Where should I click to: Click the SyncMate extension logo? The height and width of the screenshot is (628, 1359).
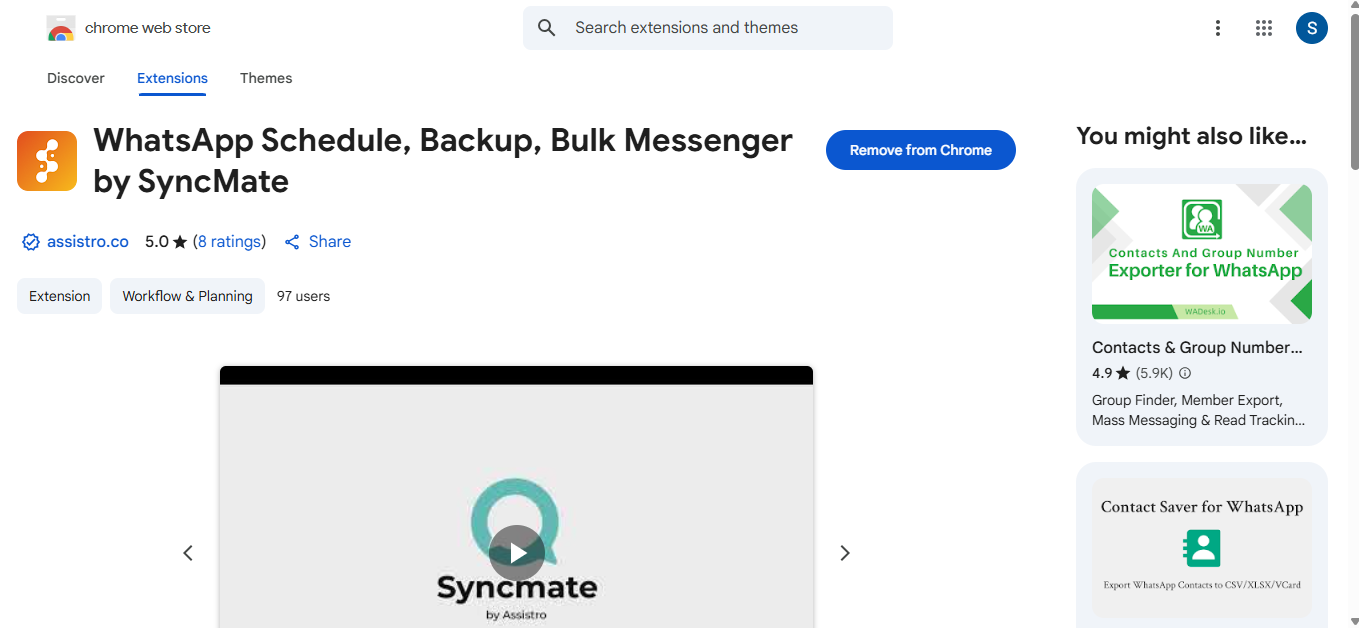(x=46, y=160)
